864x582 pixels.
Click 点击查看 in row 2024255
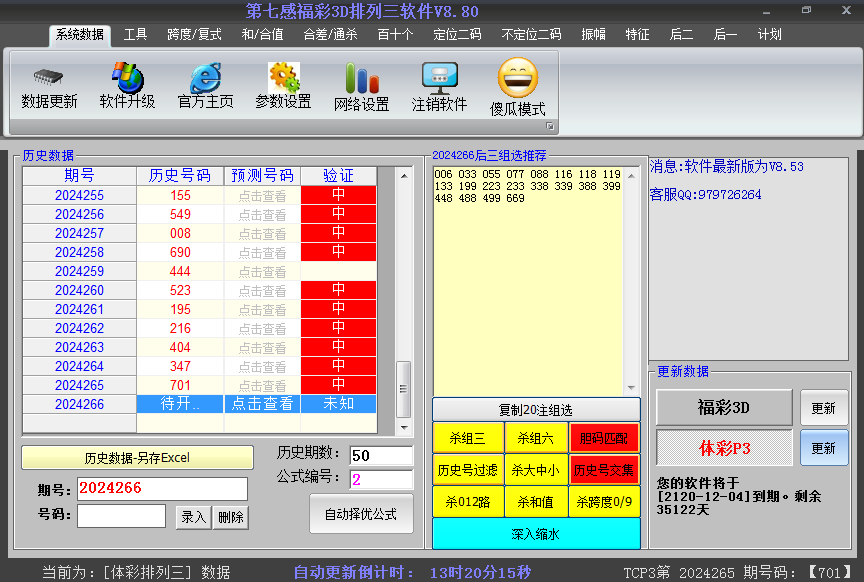(262, 196)
